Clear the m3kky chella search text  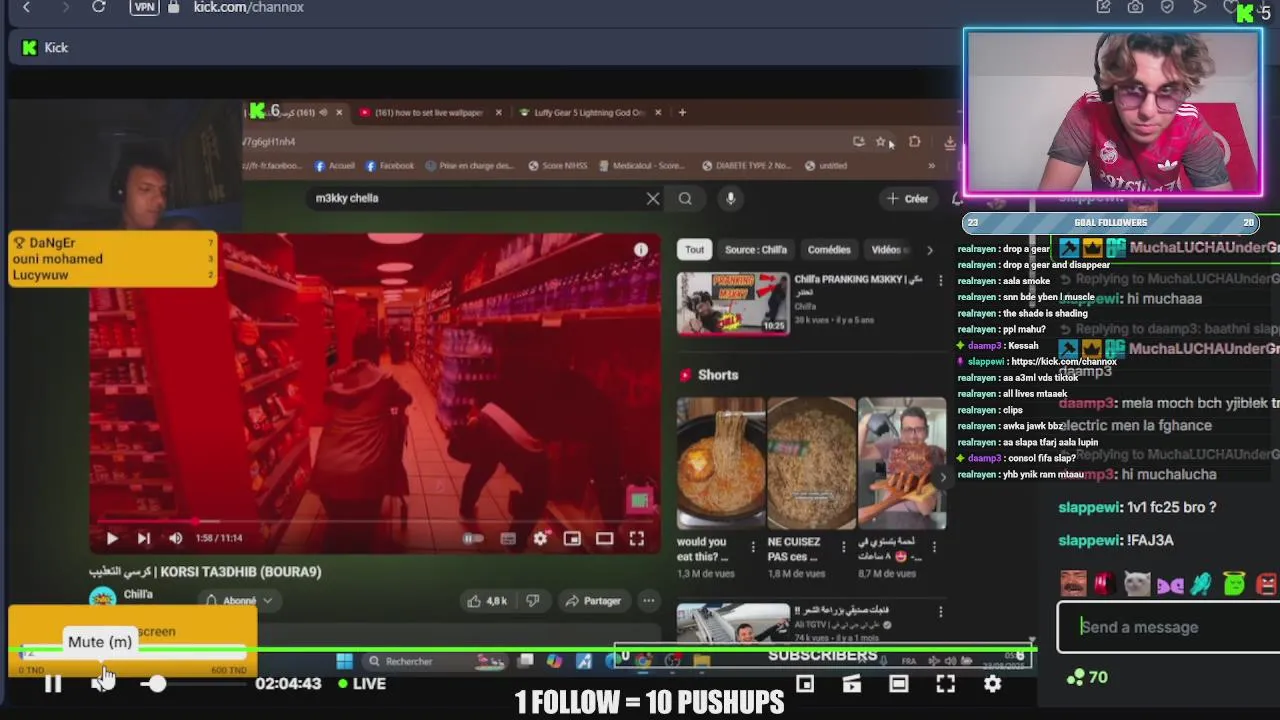coord(653,198)
